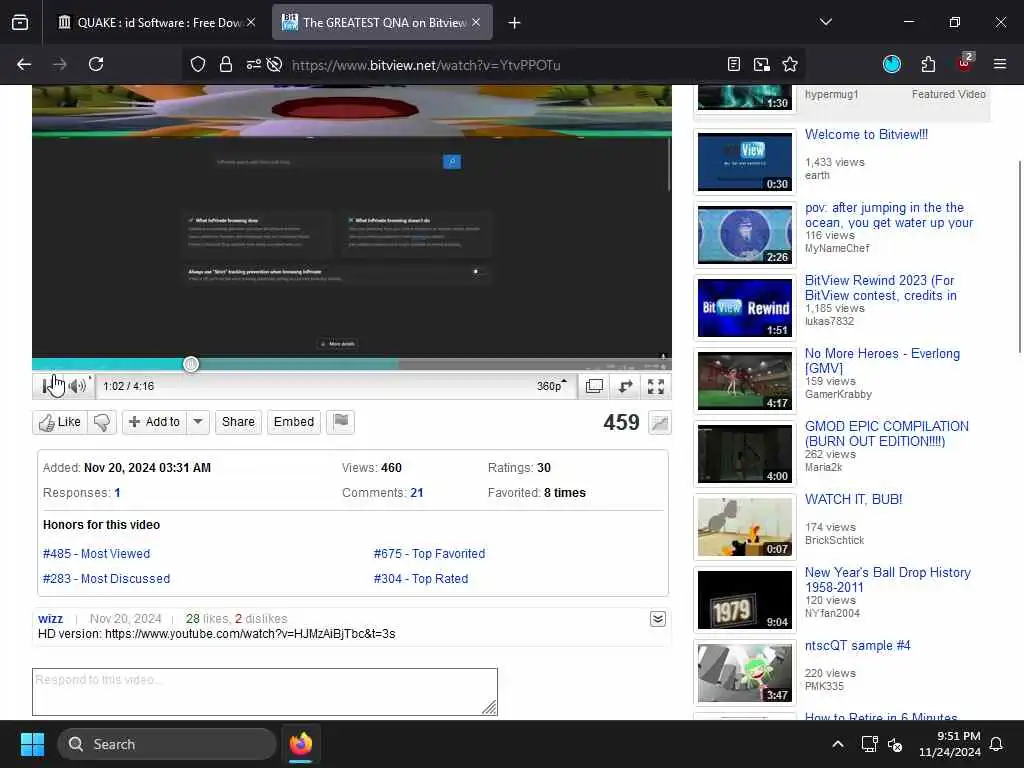Image resolution: width=1024 pixels, height=768 pixels.
Task: Open New Year's Ball Drop History thumbnail
Action: pyautogui.click(x=744, y=600)
